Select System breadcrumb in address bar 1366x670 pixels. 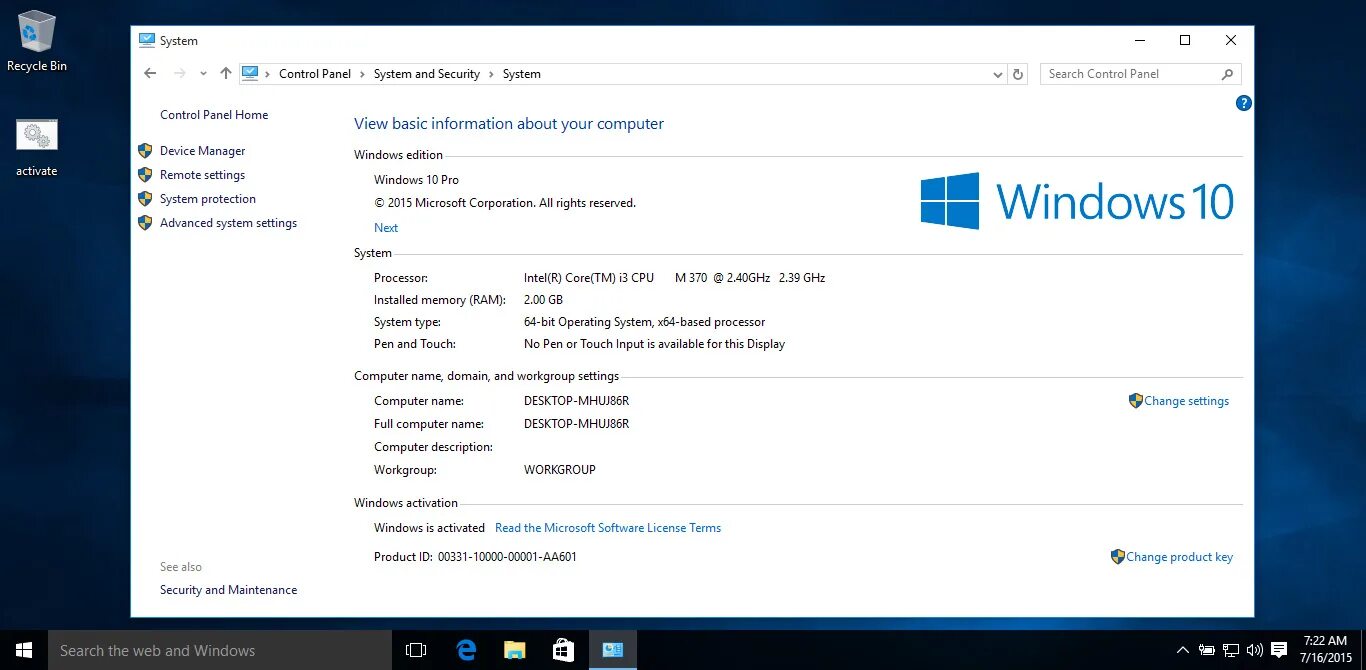[522, 74]
